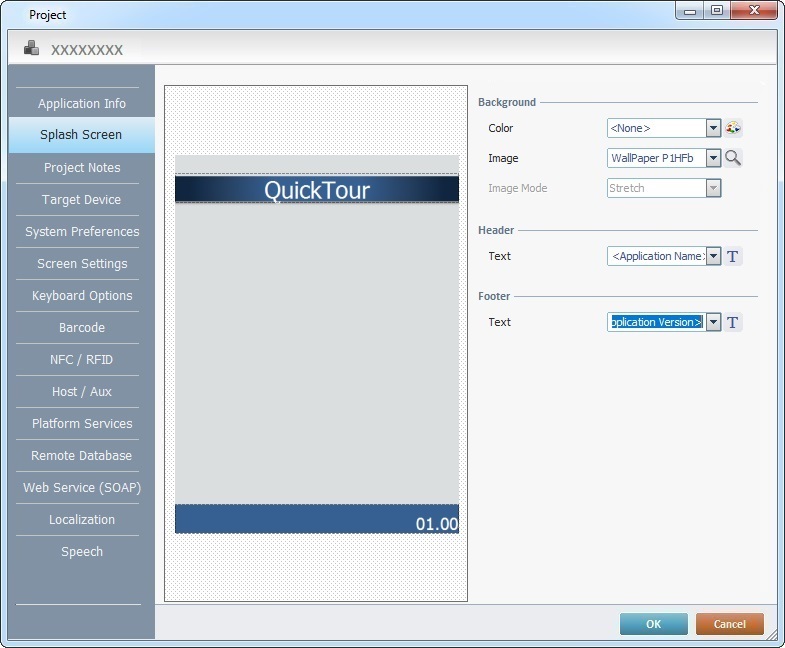Image resolution: width=785 pixels, height=648 pixels.
Task: Show the Web Service (SOAP) tab
Action: pos(81,488)
